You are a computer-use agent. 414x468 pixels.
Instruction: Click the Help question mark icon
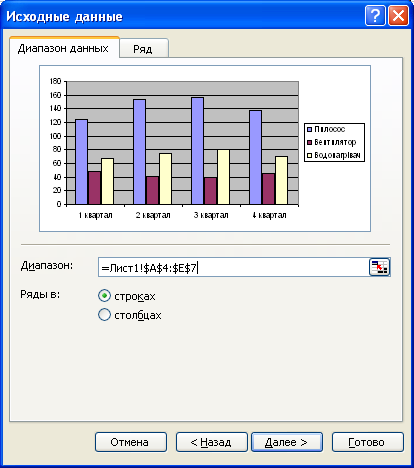375,16
